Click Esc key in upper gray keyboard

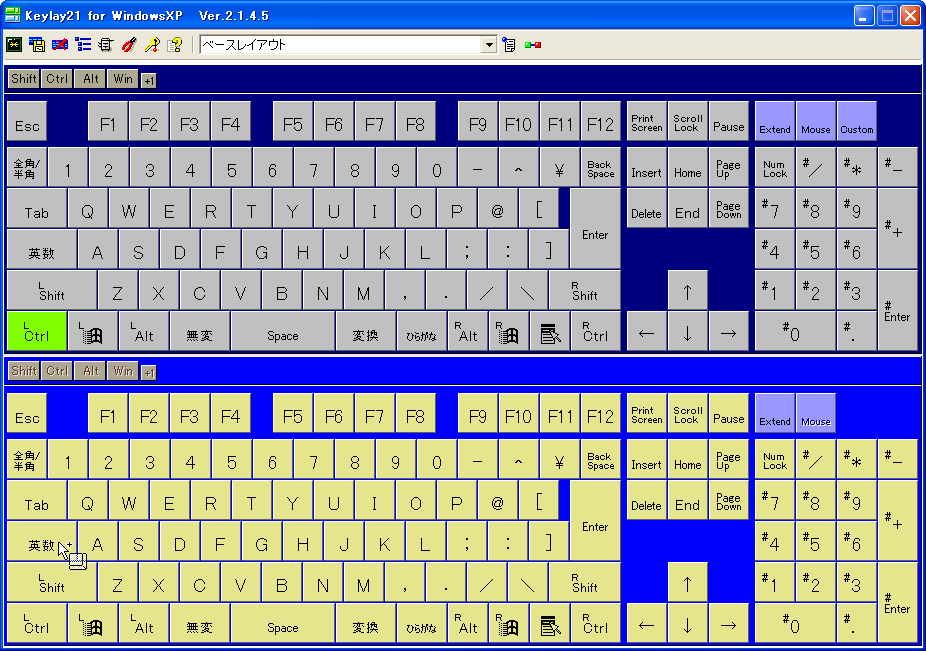pyautogui.click(x=27, y=121)
